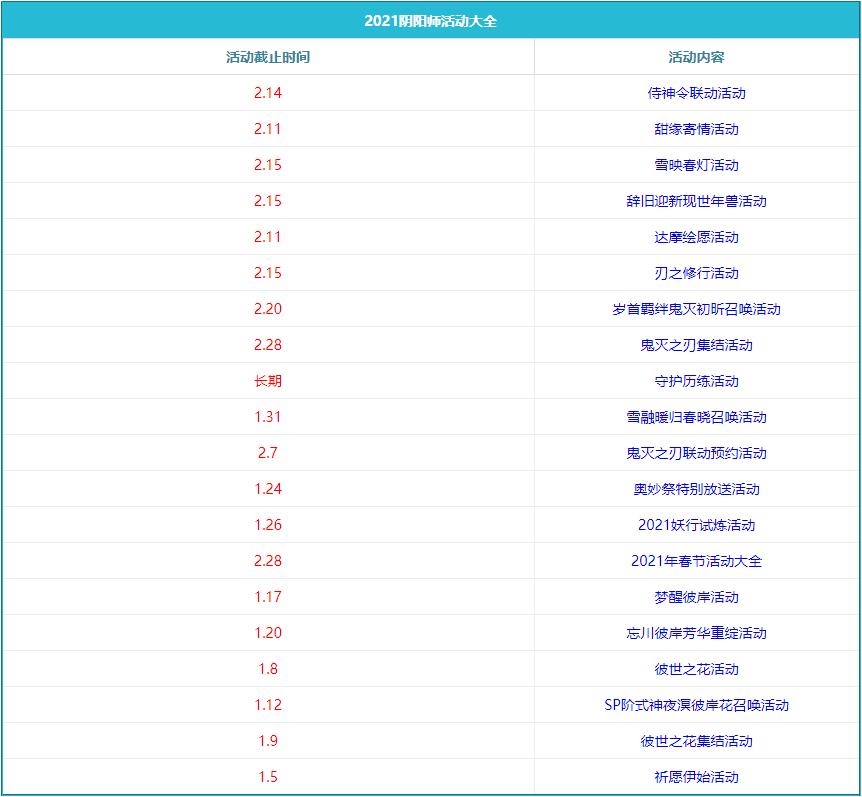
Task: Open the 甜缘寄情活动 link
Action: pyautogui.click(x=696, y=129)
